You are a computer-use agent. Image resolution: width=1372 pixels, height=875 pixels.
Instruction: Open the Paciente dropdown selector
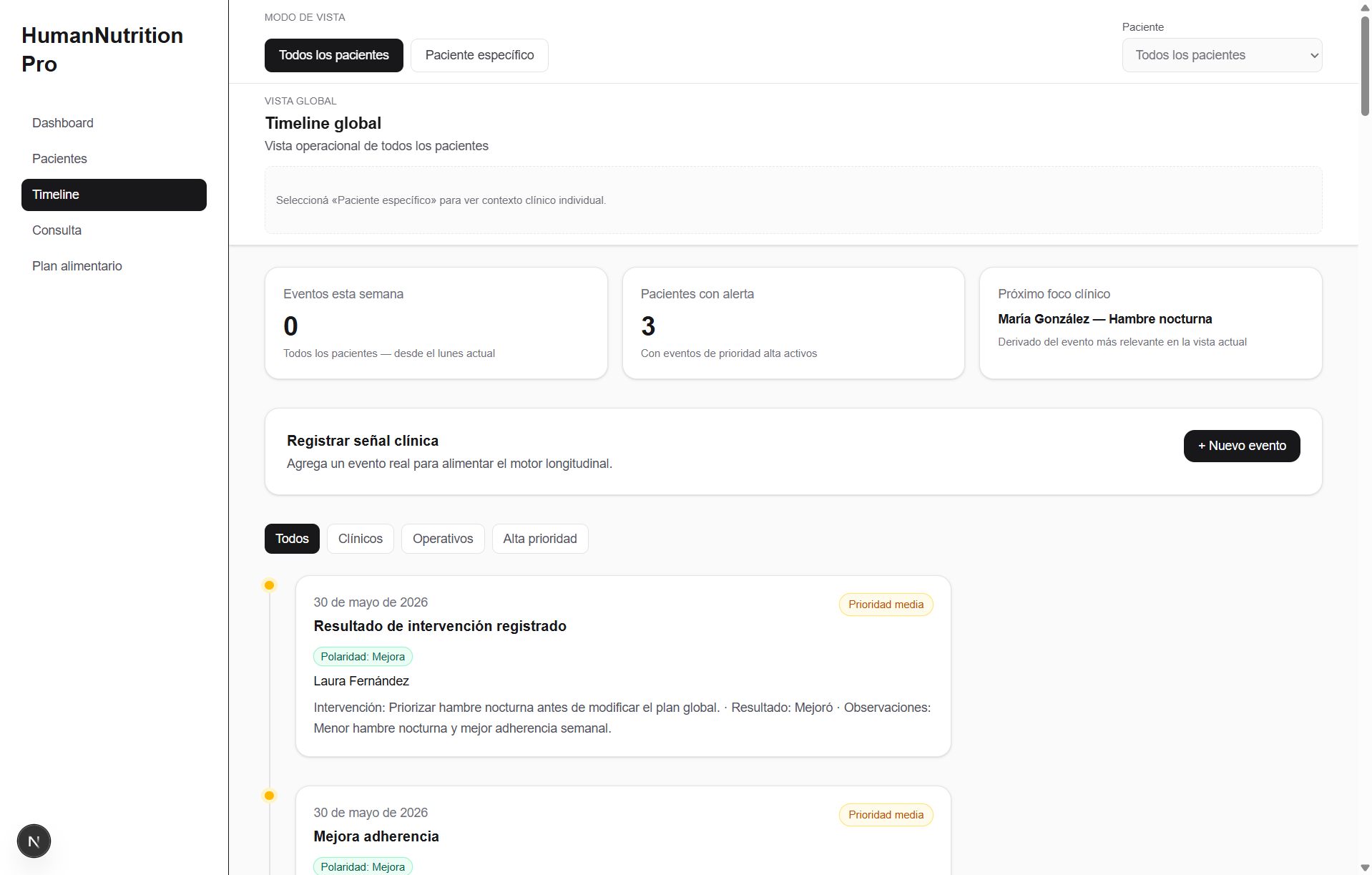click(x=1222, y=55)
